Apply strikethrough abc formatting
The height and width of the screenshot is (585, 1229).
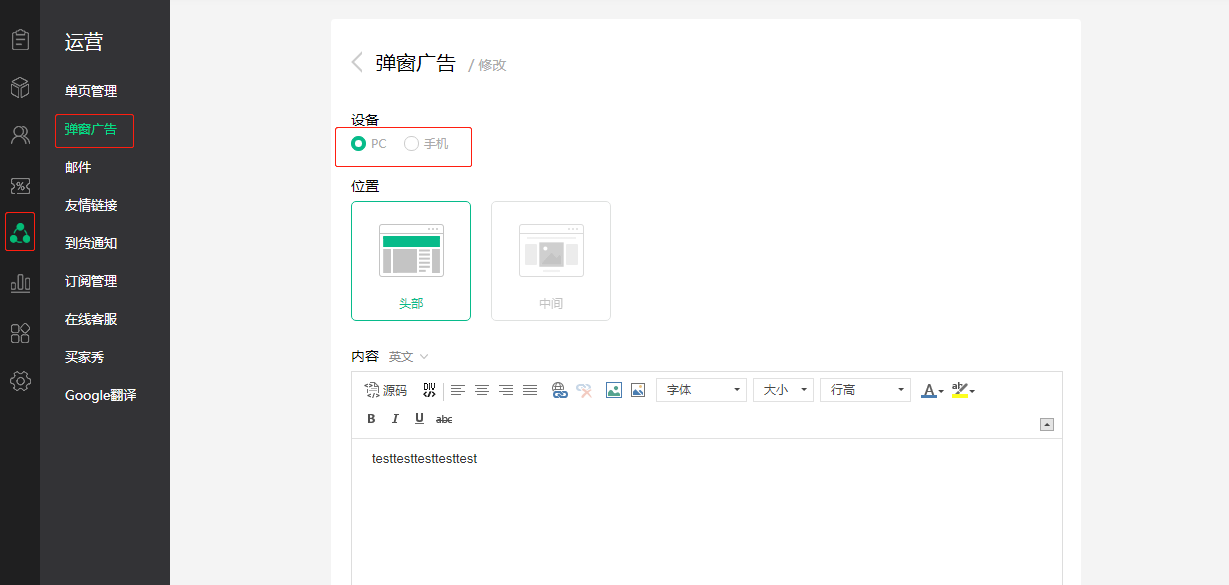click(x=445, y=418)
